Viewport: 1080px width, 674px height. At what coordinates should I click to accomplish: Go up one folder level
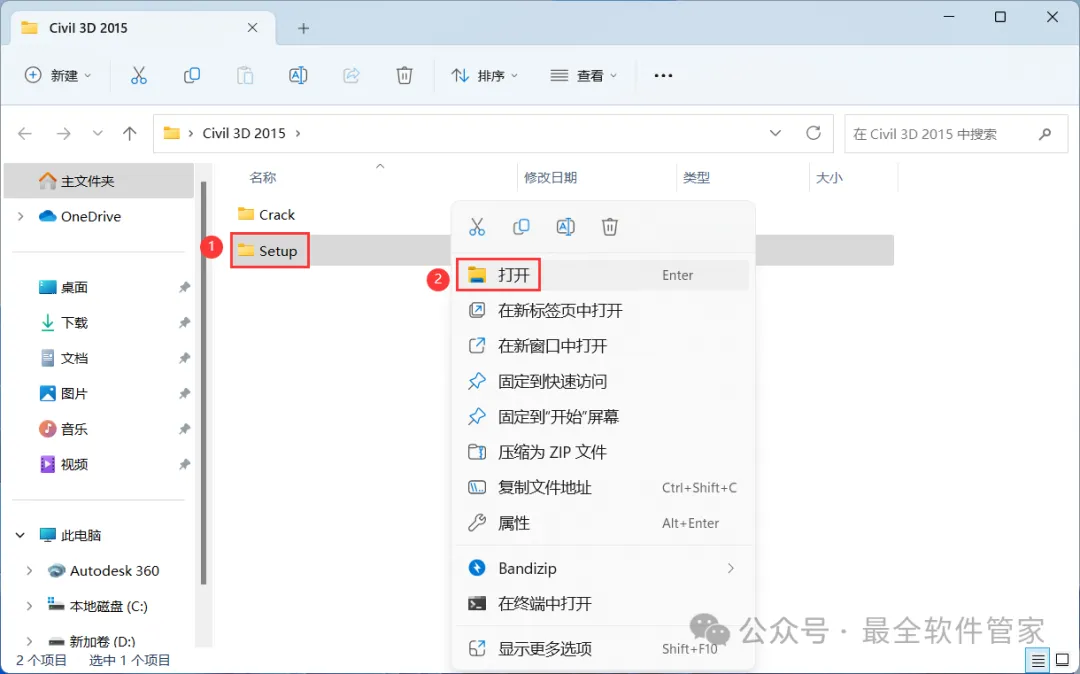(x=129, y=134)
